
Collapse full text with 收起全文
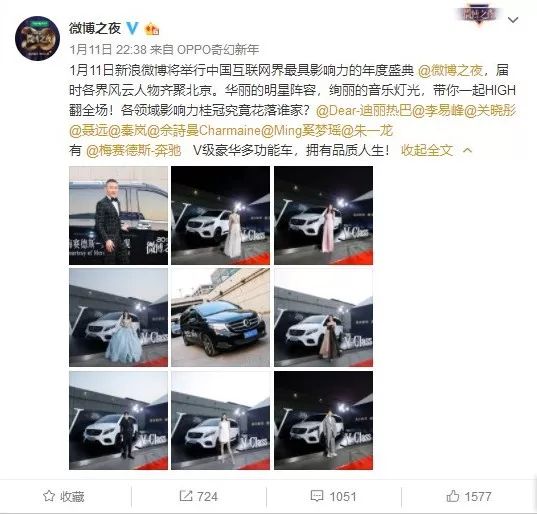[427, 150]
